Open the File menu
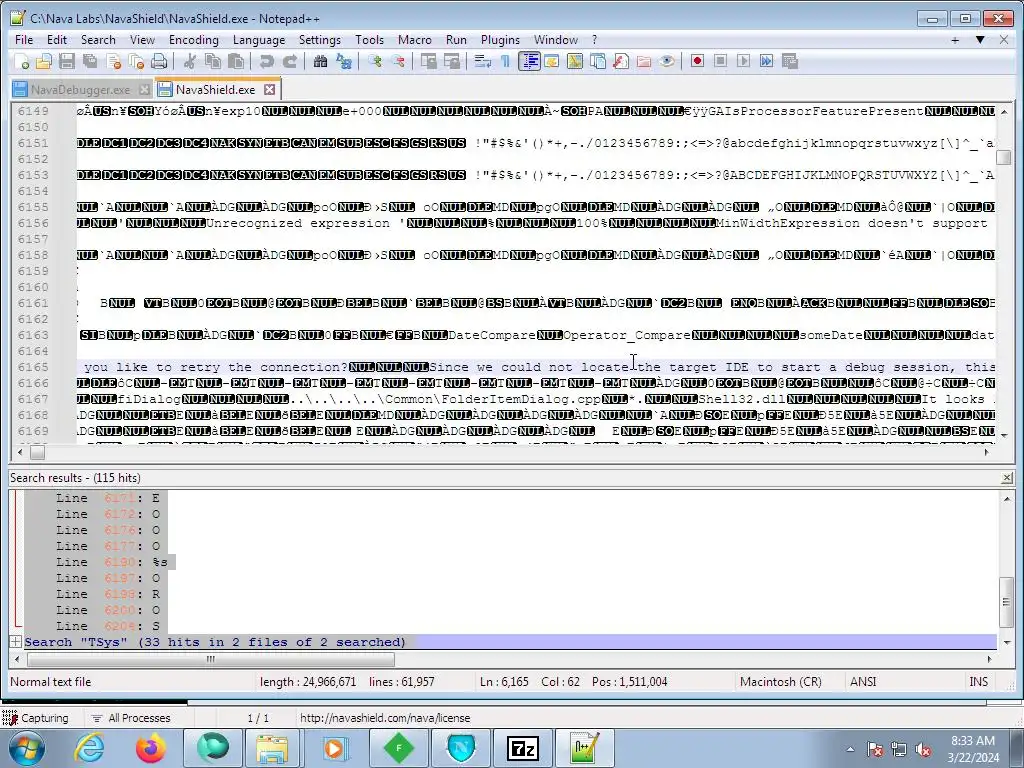 coord(24,40)
